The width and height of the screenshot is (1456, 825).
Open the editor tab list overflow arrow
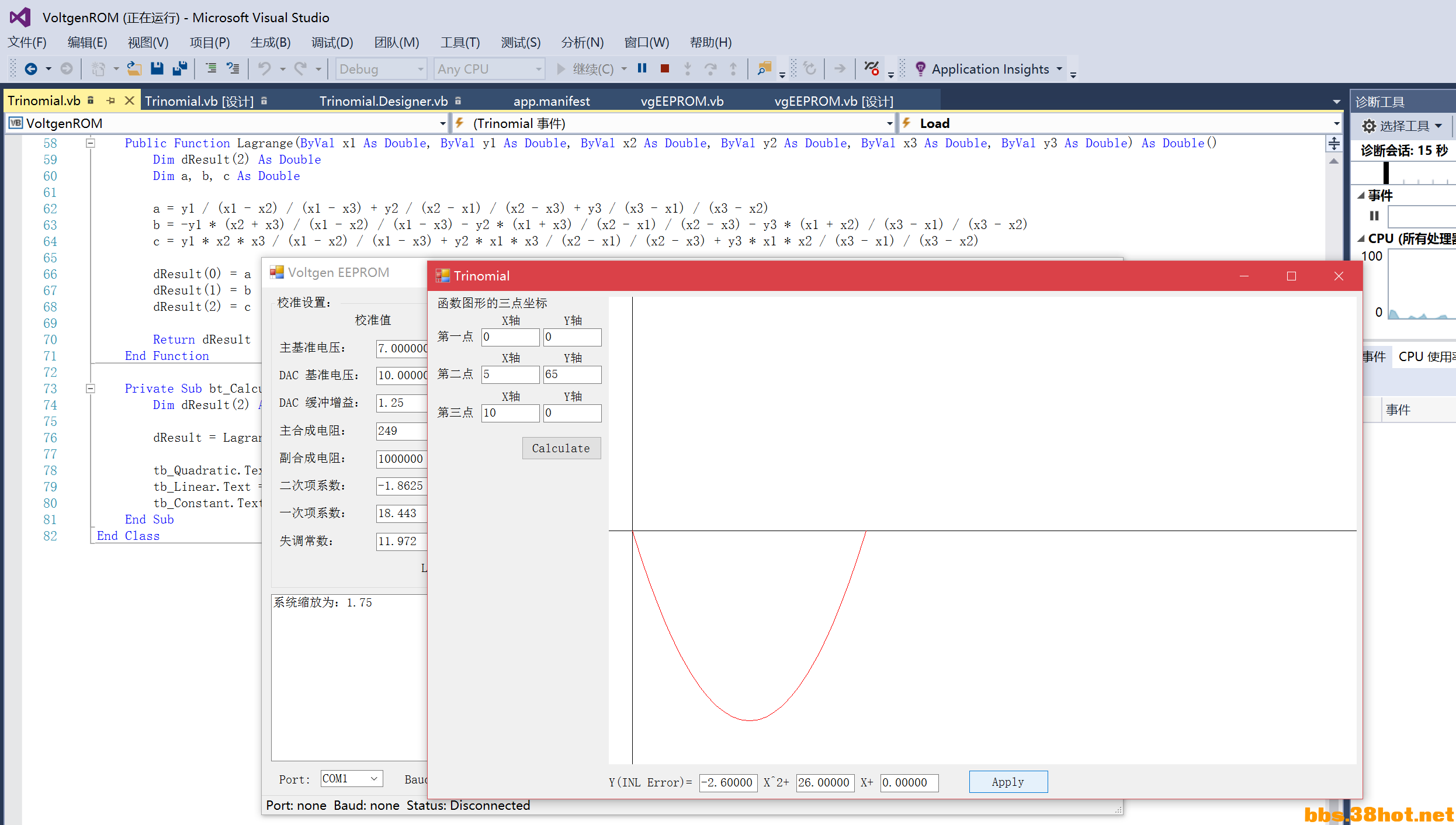(x=1336, y=102)
